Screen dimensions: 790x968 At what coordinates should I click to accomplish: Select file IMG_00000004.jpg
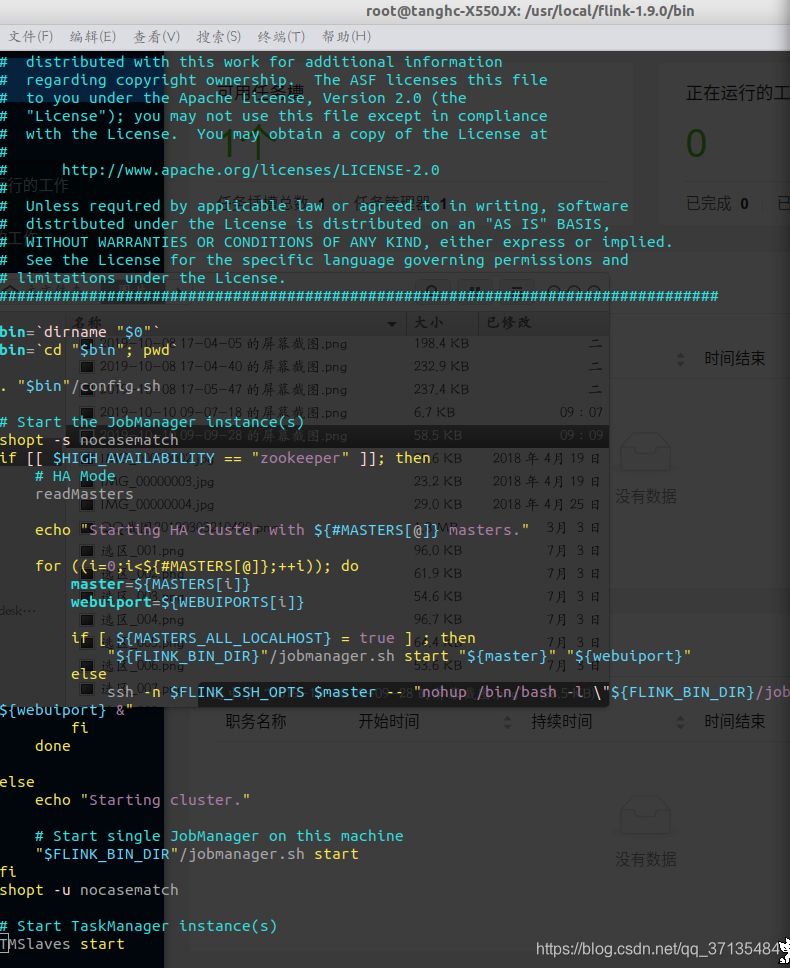point(157,505)
